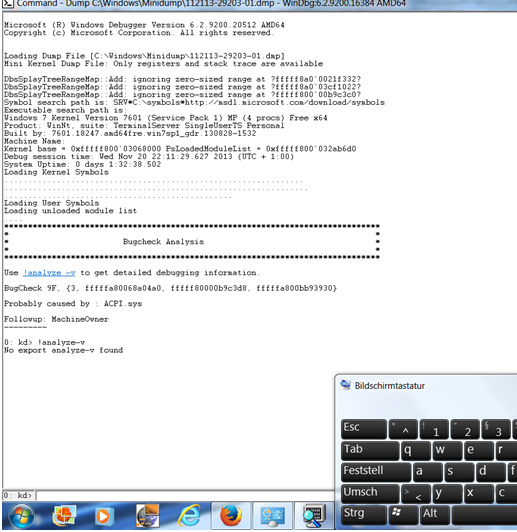The image size is (517, 532).
Task: Click the 'Loading User Symbols' line
Action: pyautogui.click(x=52, y=203)
